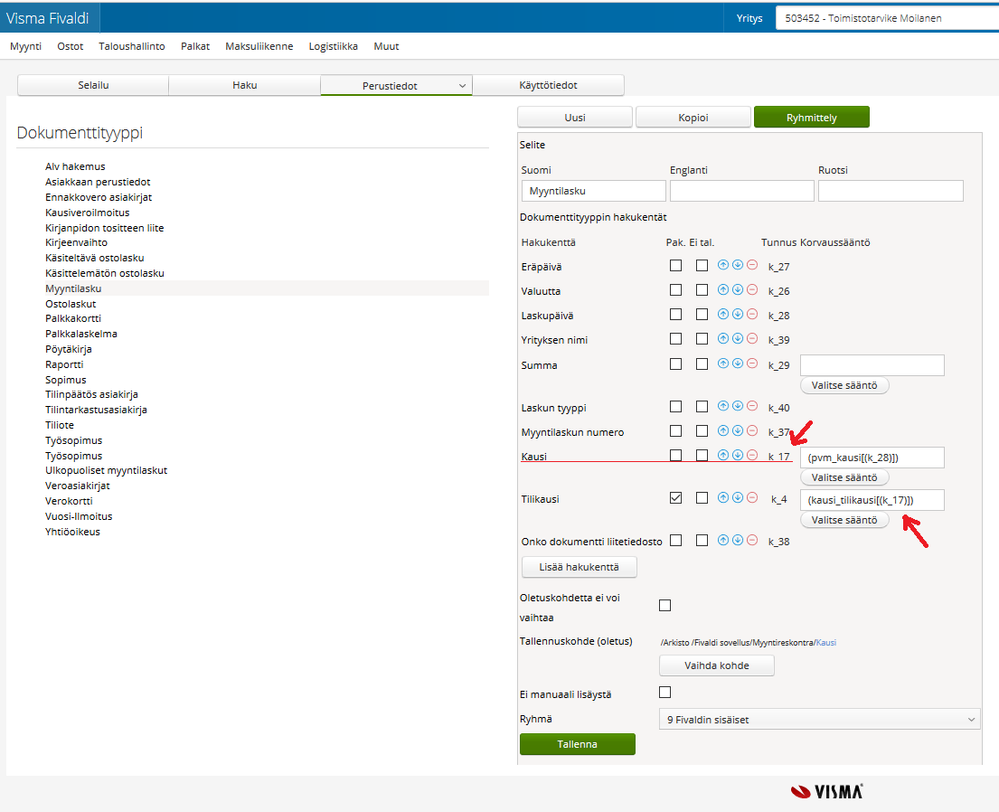
Task: Move Onko dokumentti liitetiedosto field down
Action: [x=738, y=540]
